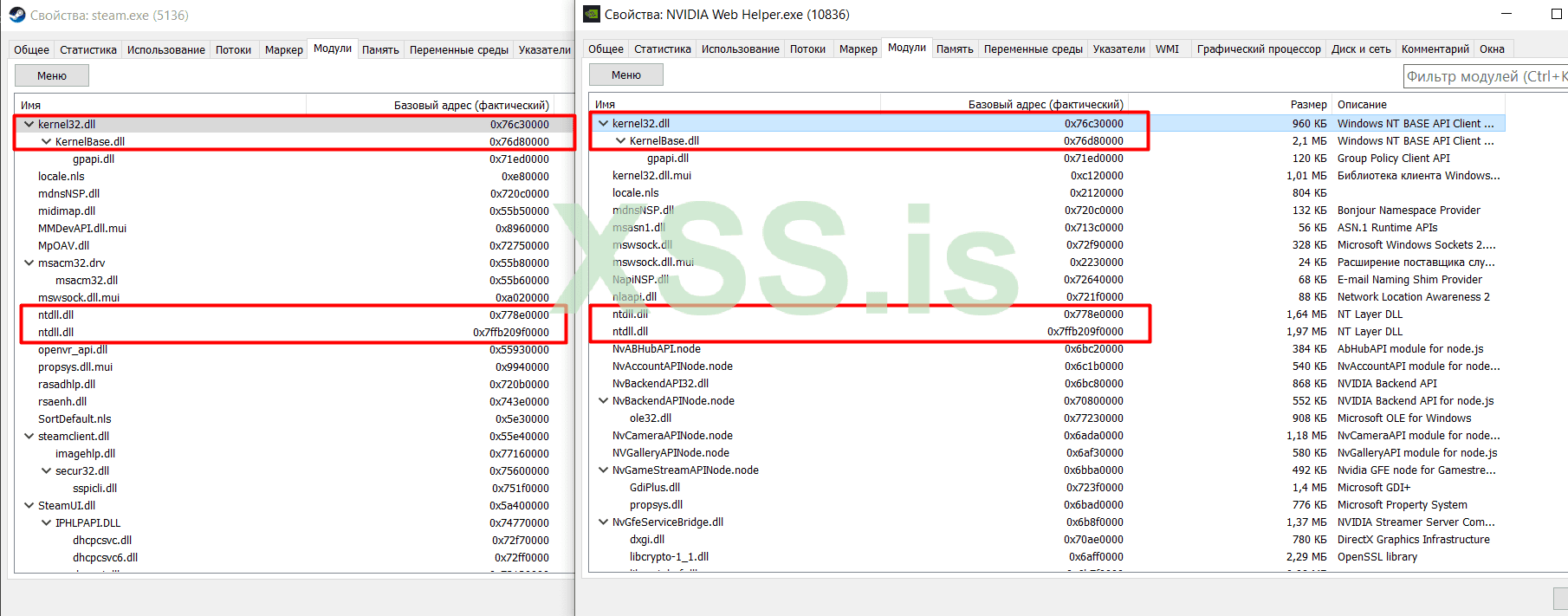This screenshot has height=616, width=1568.
Task: Select Модули tab in steam.exe window
Action: (x=332, y=49)
